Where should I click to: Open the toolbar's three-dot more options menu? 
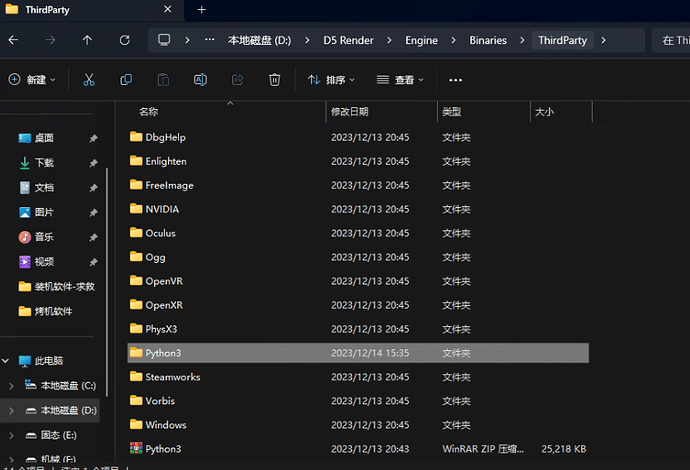(x=455, y=80)
